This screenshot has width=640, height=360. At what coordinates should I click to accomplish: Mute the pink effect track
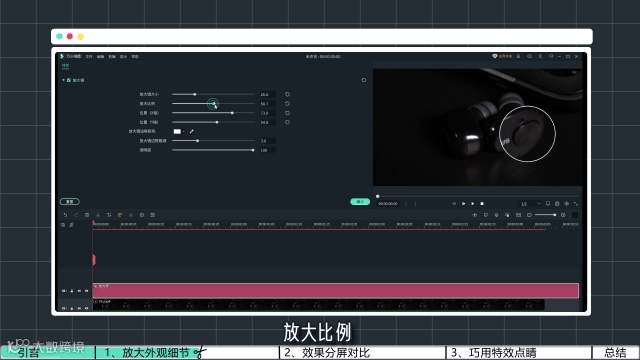click(79, 291)
